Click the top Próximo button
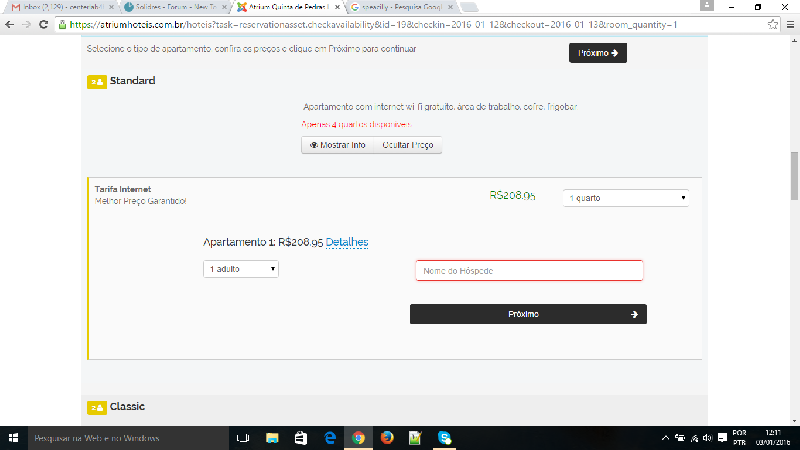The image size is (800, 450). point(598,53)
